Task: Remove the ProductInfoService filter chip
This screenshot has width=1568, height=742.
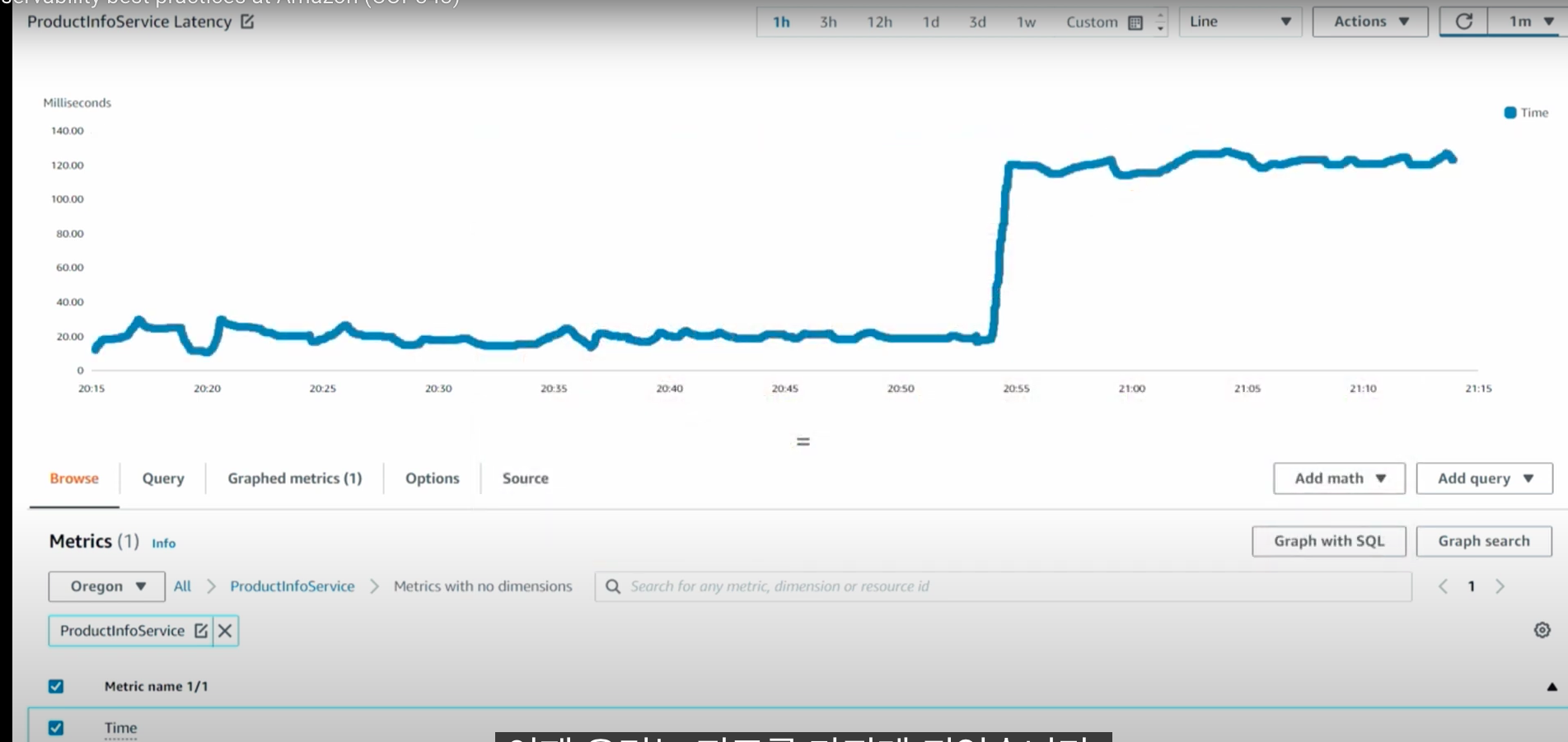Action: [225, 631]
